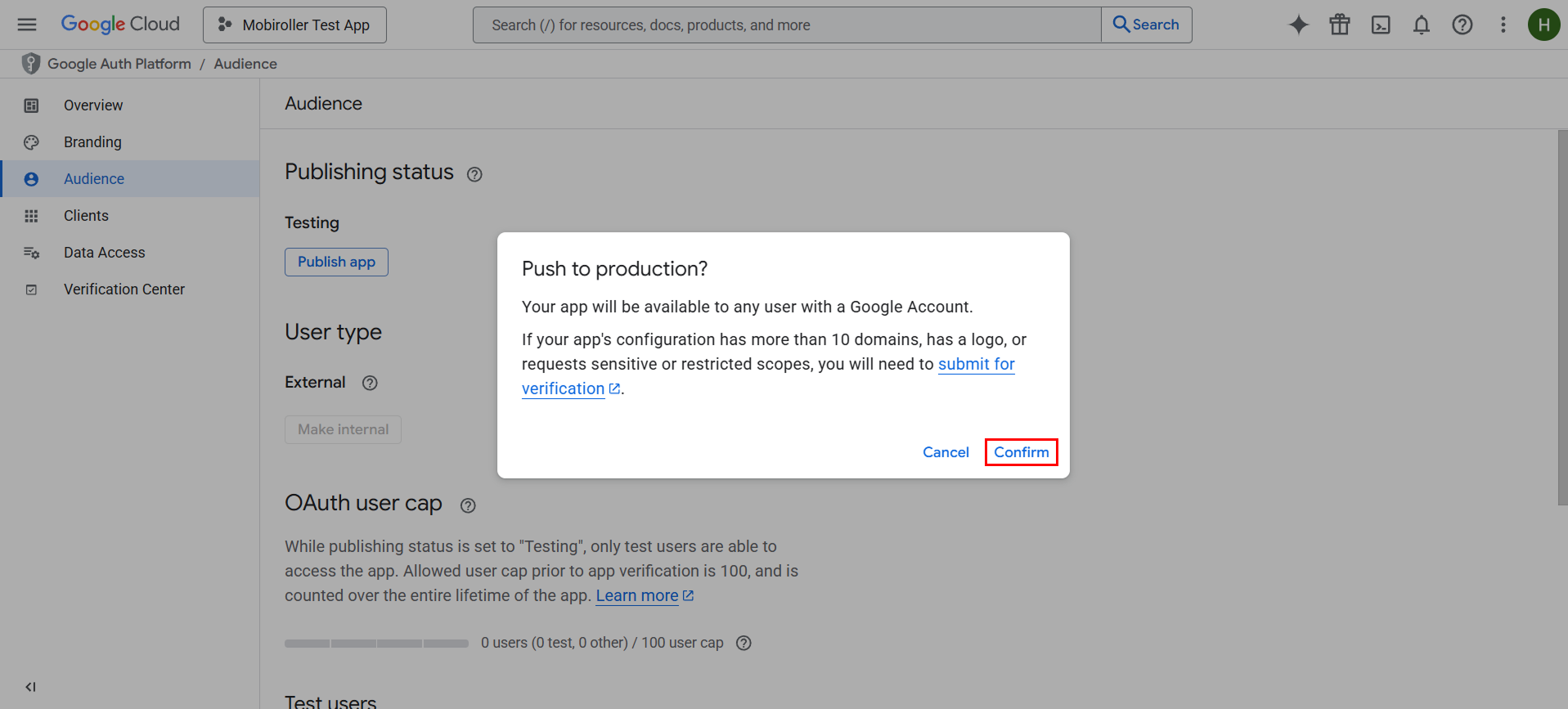Open the main navigation hamburger menu
Image resolution: width=1568 pixels, height=709 pixels.
click(x=27, y=25)
